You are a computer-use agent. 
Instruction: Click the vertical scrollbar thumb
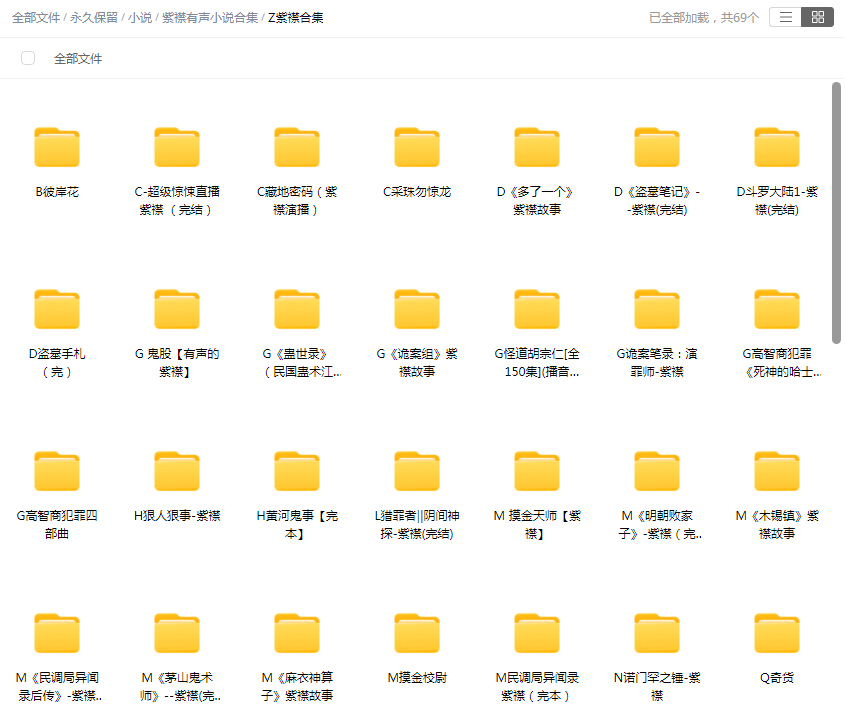point(837,212)
